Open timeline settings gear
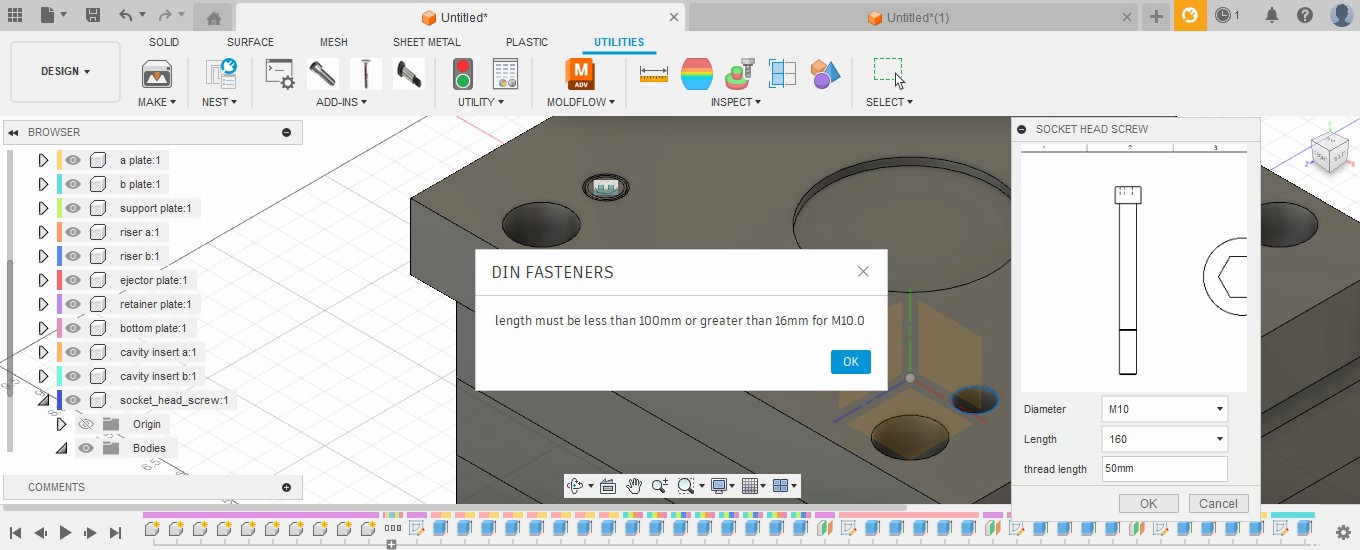Viewport: 1360px width, 550px height. (1344, 532)
